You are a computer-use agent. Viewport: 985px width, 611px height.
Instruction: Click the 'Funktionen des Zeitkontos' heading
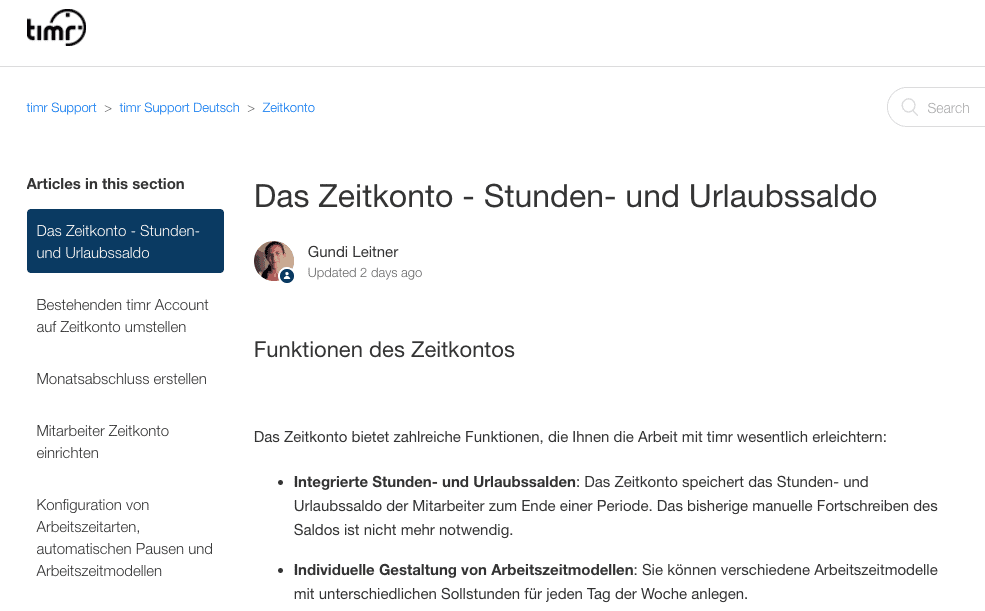pyautogui.click(x=384, y=350)
